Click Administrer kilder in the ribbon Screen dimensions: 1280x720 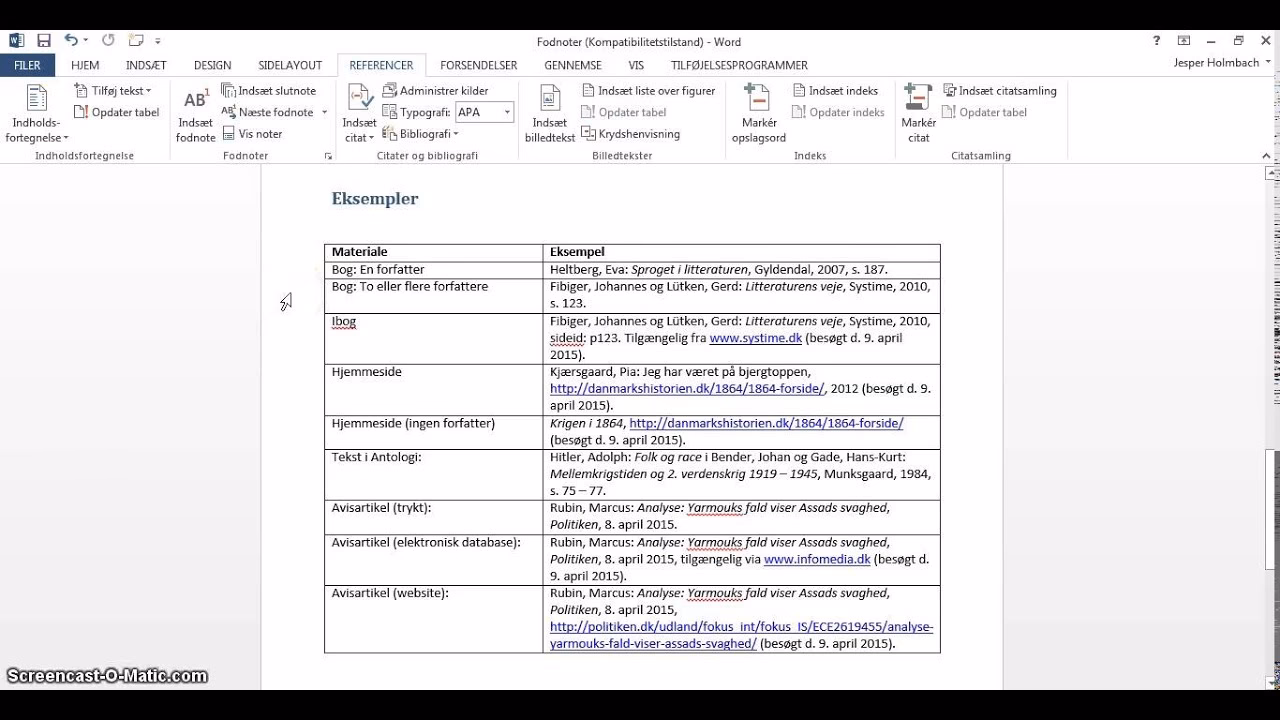pos(435,91)
